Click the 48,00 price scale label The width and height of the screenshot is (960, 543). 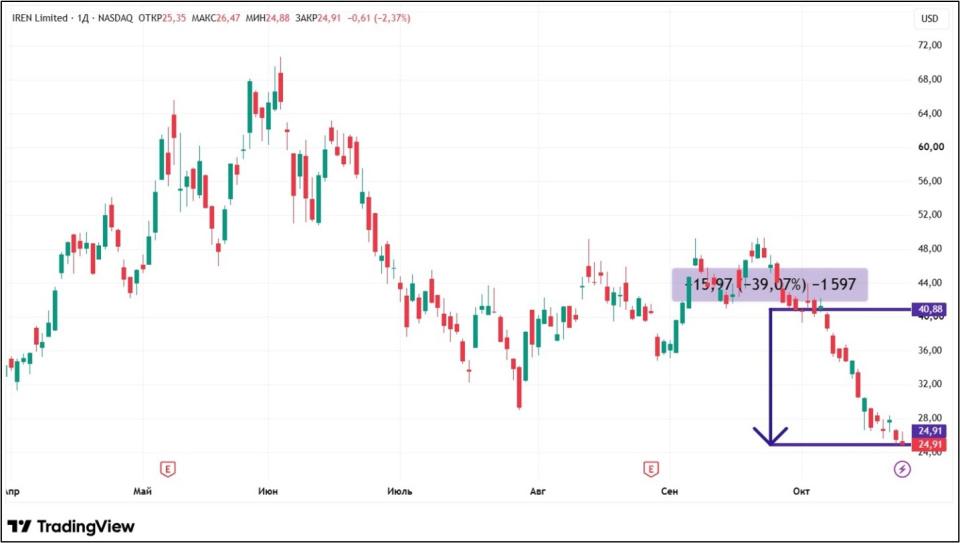tap(929, 249)
